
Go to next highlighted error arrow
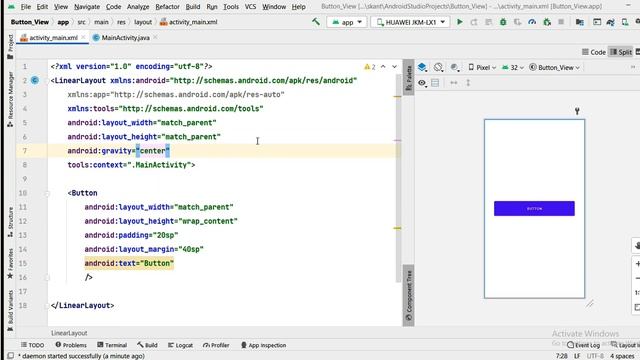[394, 67]
